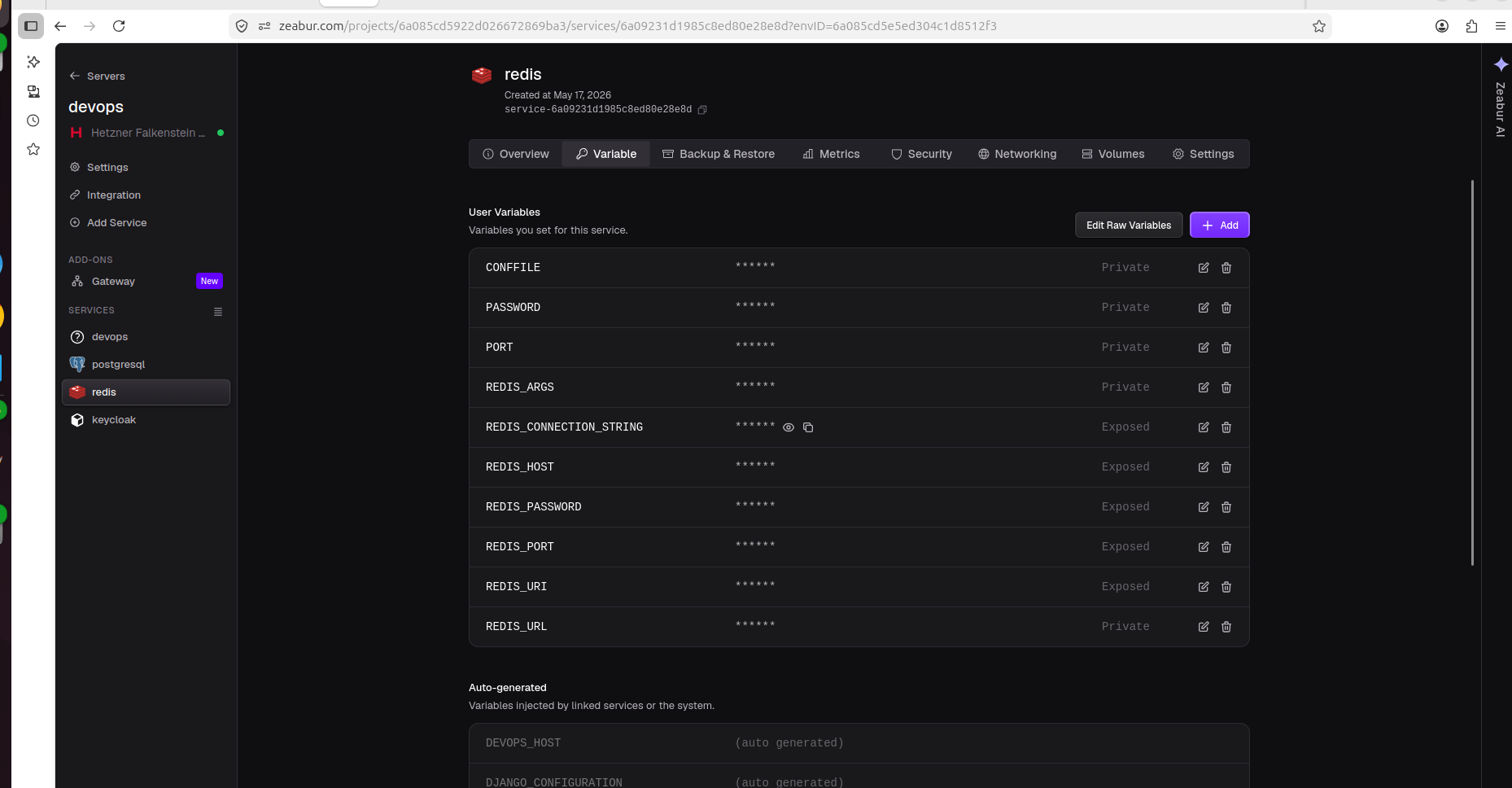Screen dimensions: 1512x788
Task: Switch to the Volumes tab
Action: click(x=1113, y=154)
